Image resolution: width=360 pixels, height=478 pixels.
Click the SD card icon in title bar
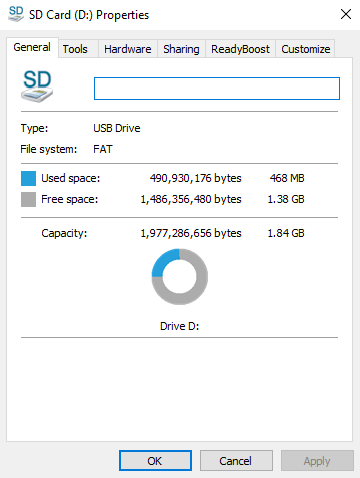click(x=16, y=14)
